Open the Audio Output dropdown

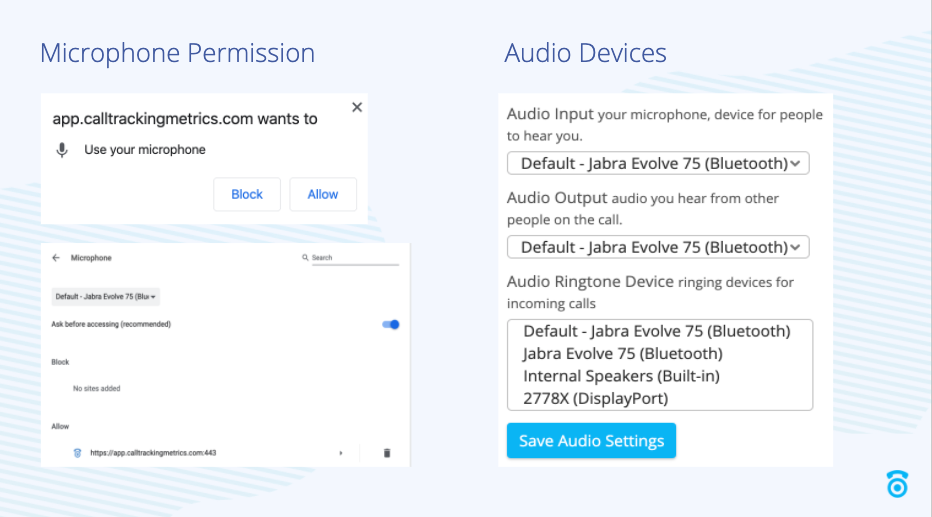point(657,247)
